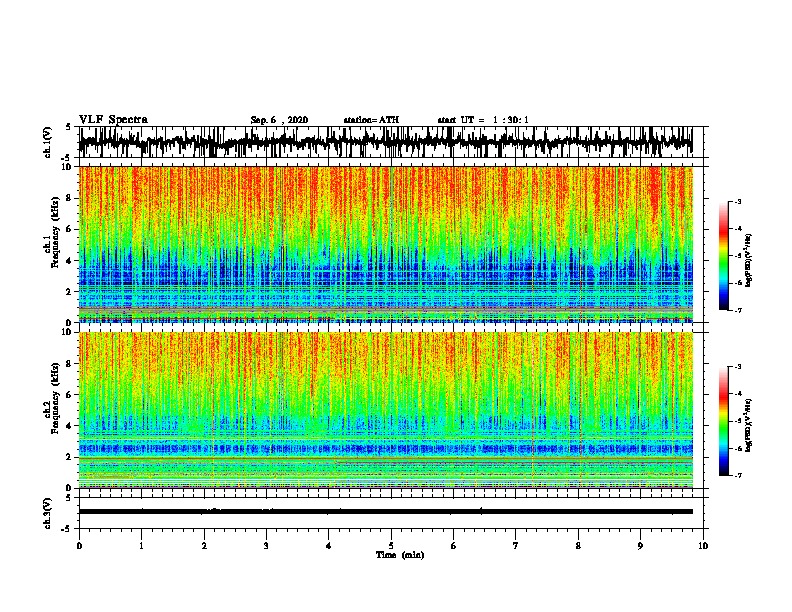Viewport: 792px width, 612px height.
Task: Click the -7 label on ch.2 colorbar
Action: [x=737, y=475]
